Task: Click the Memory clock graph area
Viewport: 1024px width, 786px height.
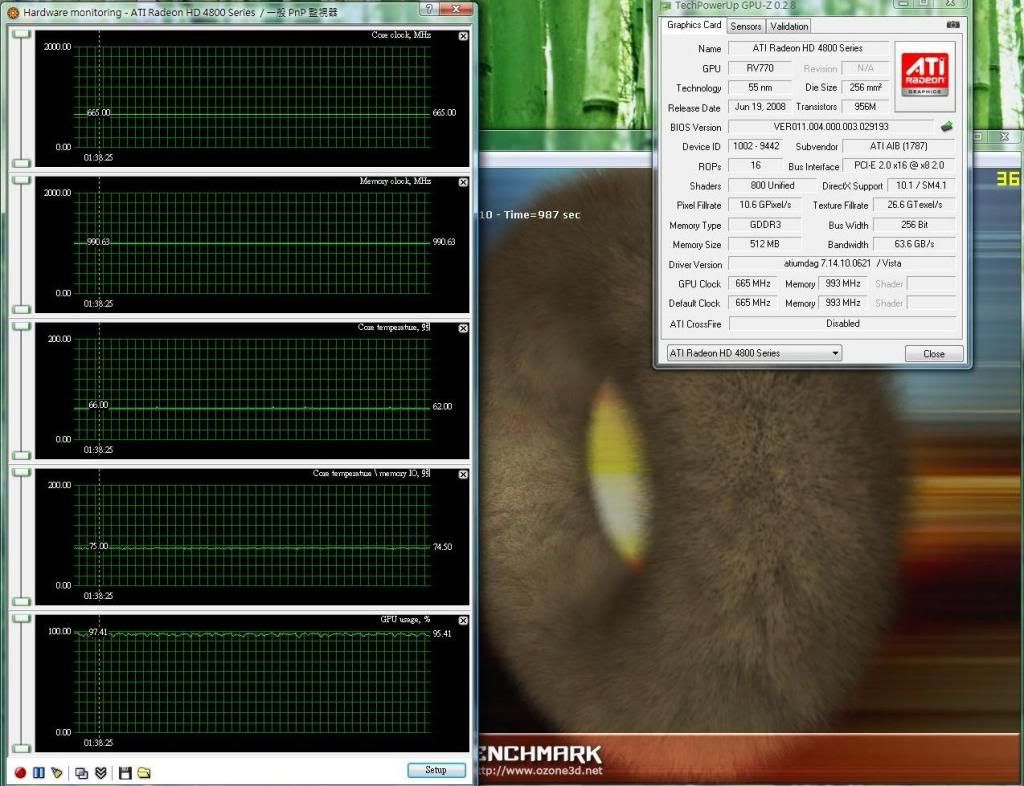Action: [x=251, y=243]
